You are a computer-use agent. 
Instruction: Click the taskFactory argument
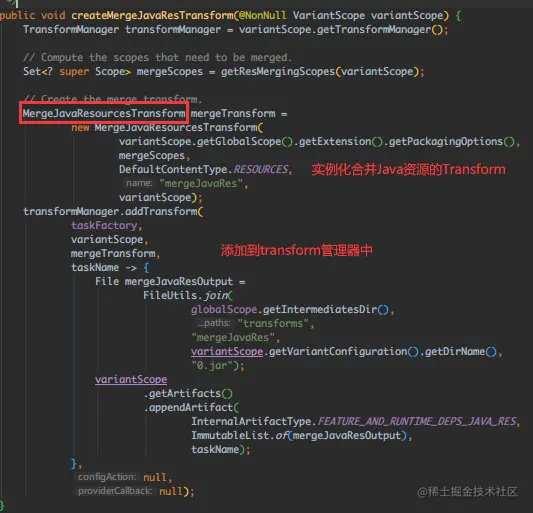[x=104, y=226]
